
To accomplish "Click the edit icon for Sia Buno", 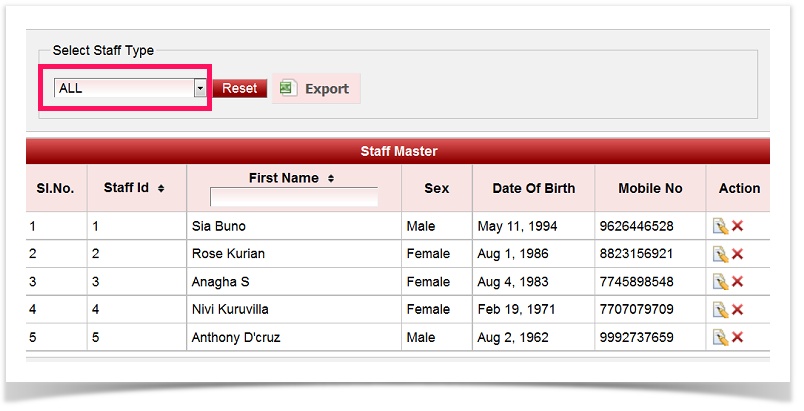I will 719,227.
